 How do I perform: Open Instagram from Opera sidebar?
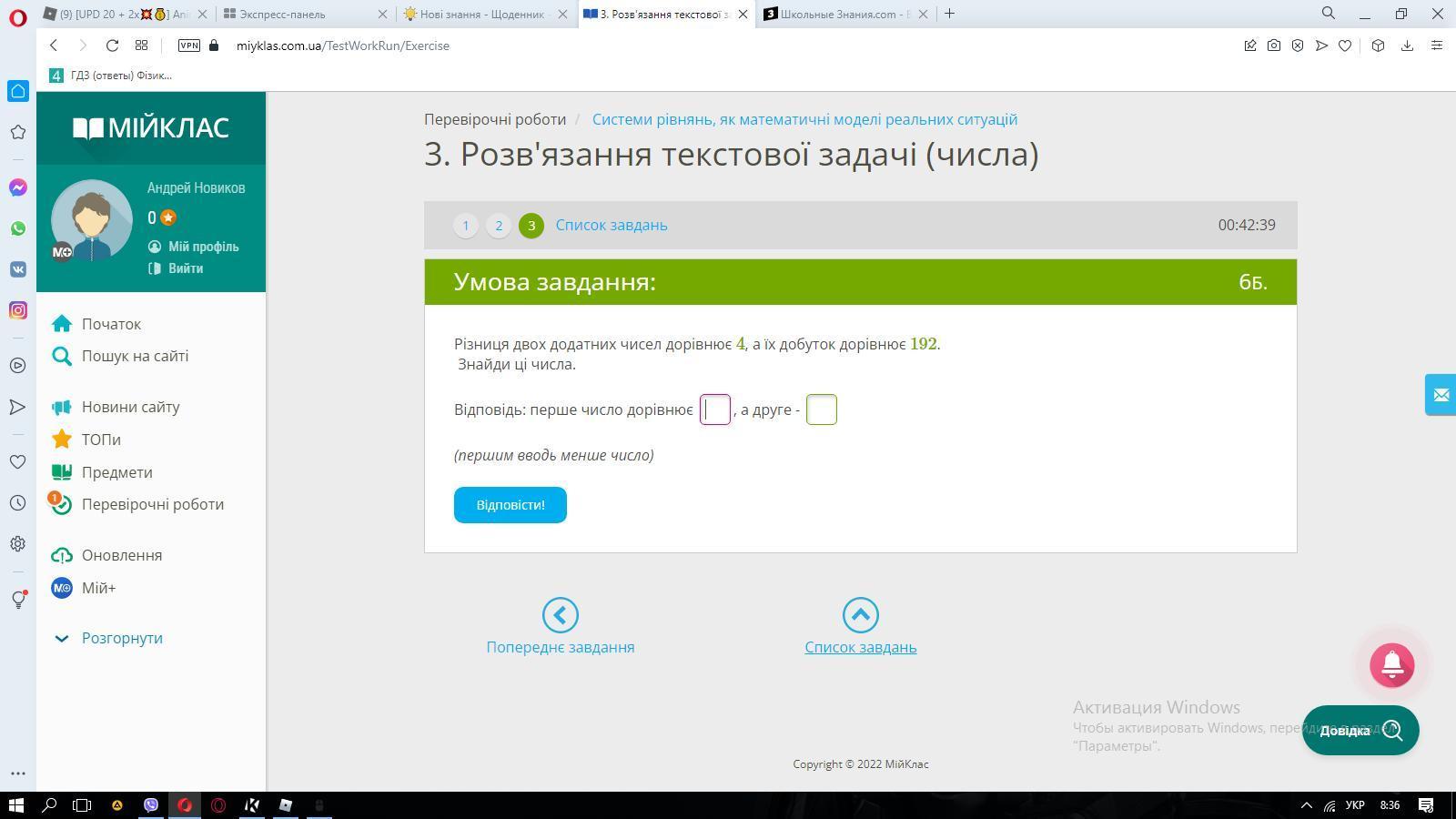point(17,310)
